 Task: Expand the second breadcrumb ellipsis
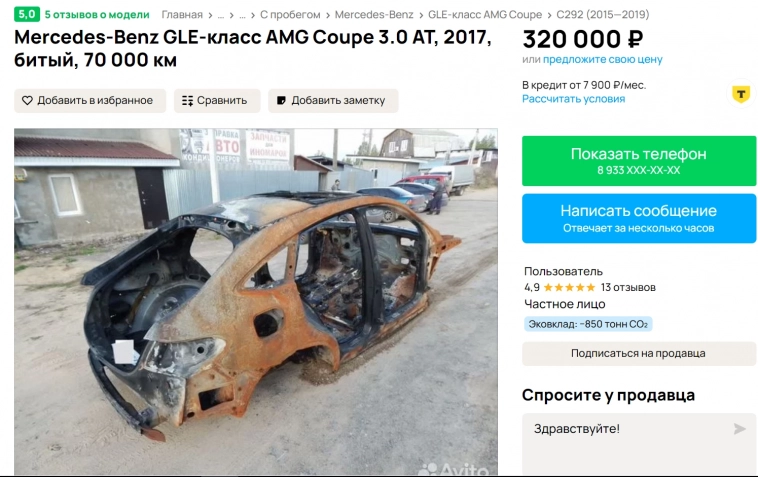pos(242,15)
